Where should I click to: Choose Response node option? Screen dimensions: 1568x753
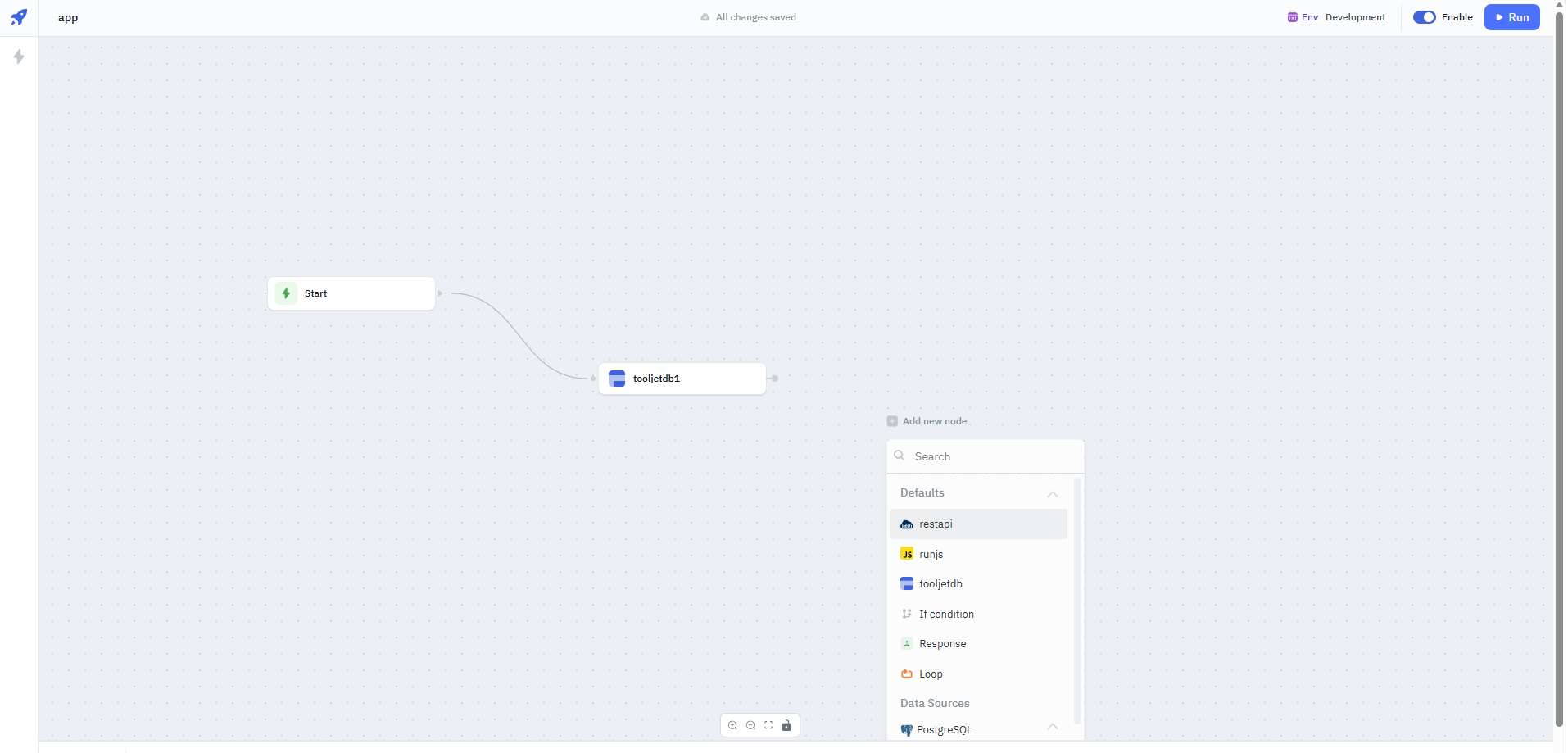click(979, 643)
